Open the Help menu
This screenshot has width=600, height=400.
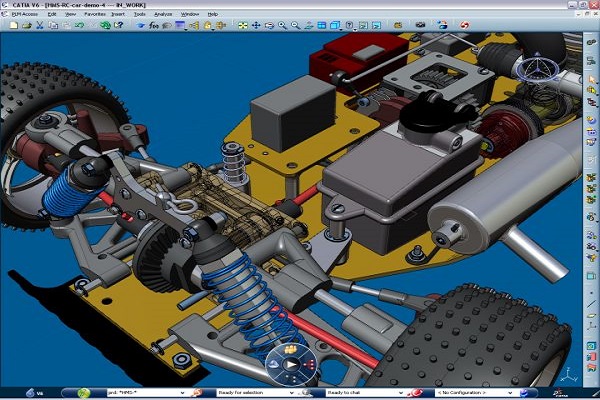click(x=213, y=14)
